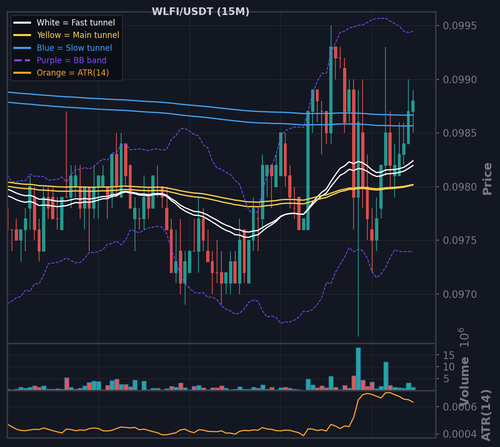
Task: Click the volume axis label 5
Action: click(x=446, y=379)
